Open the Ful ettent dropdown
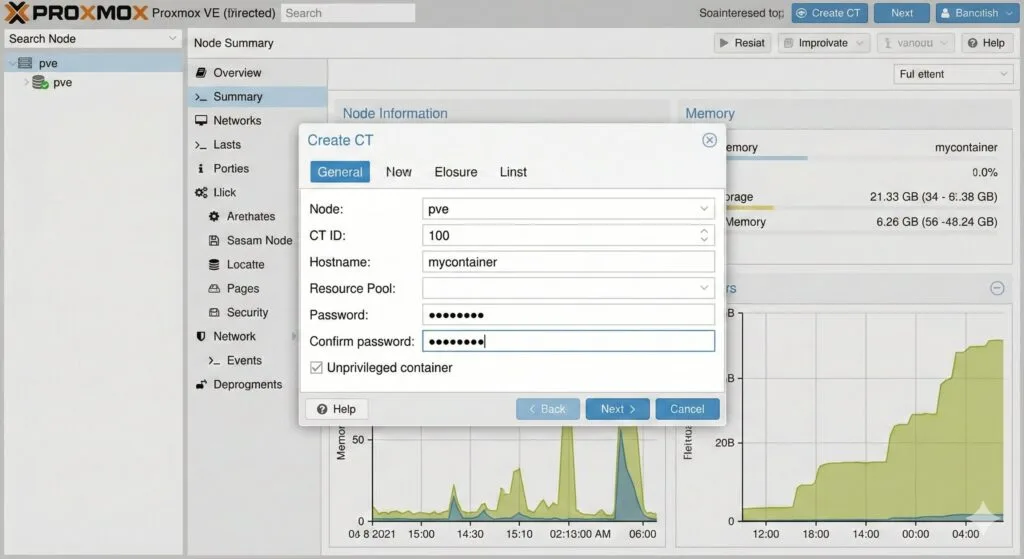The height and width of the screenshot is (559, 1024). click(1003, 74)
